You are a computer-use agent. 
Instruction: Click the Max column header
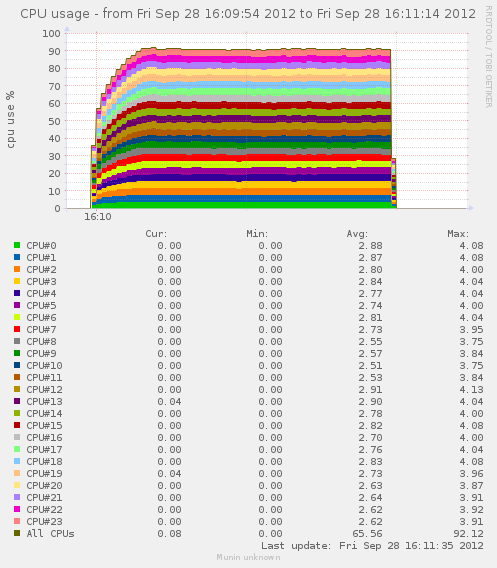tap(458, 234)
